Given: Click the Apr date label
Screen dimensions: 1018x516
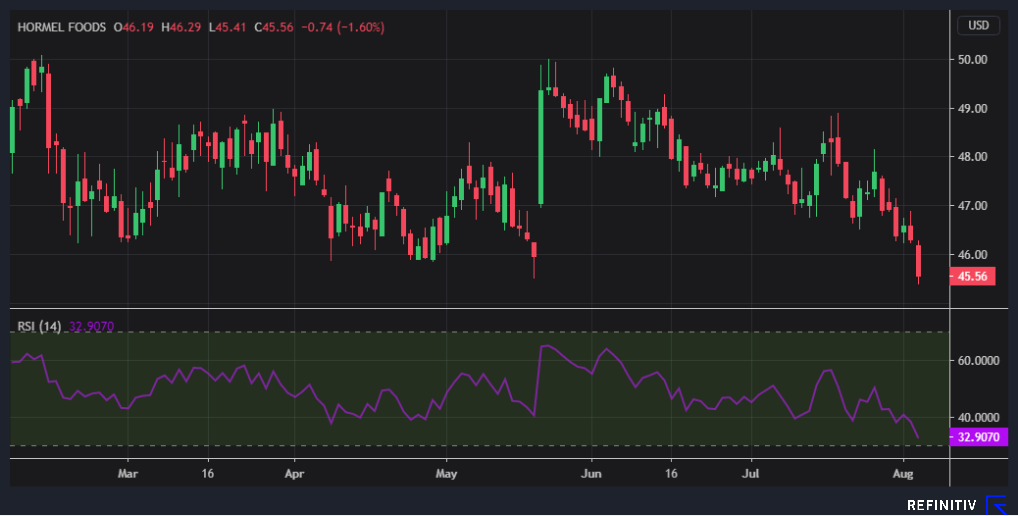Looking at the screenshot, I should pyautogui.click(x=295, y=474).
